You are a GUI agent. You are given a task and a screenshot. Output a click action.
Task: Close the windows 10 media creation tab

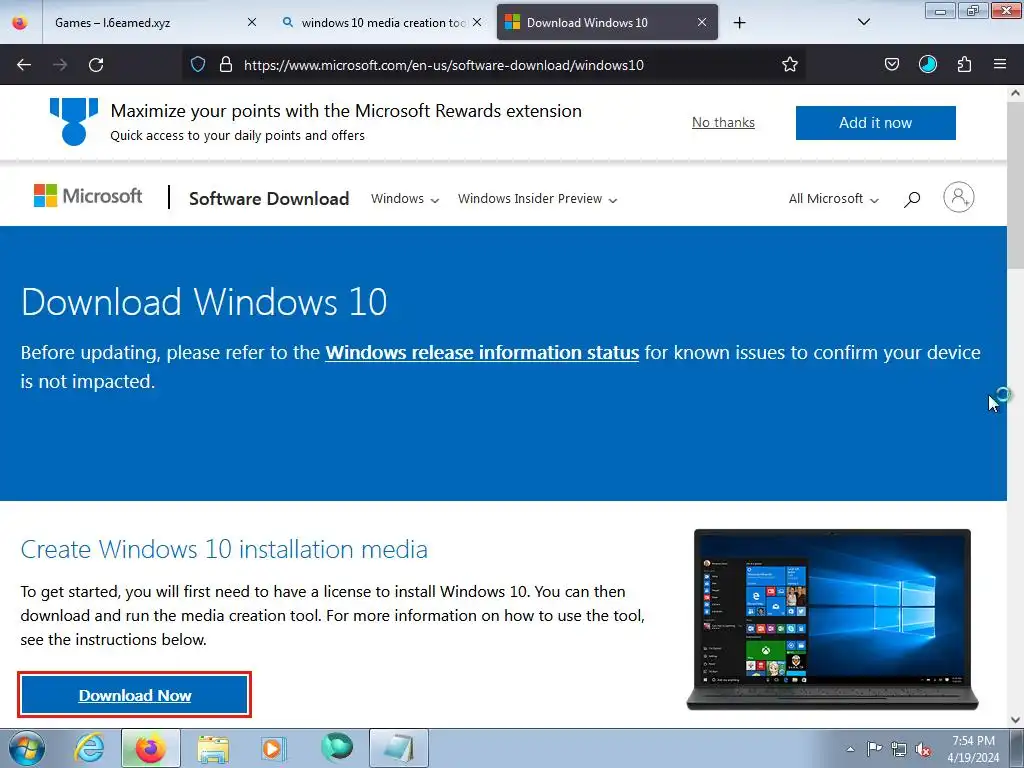pos(477,22)
